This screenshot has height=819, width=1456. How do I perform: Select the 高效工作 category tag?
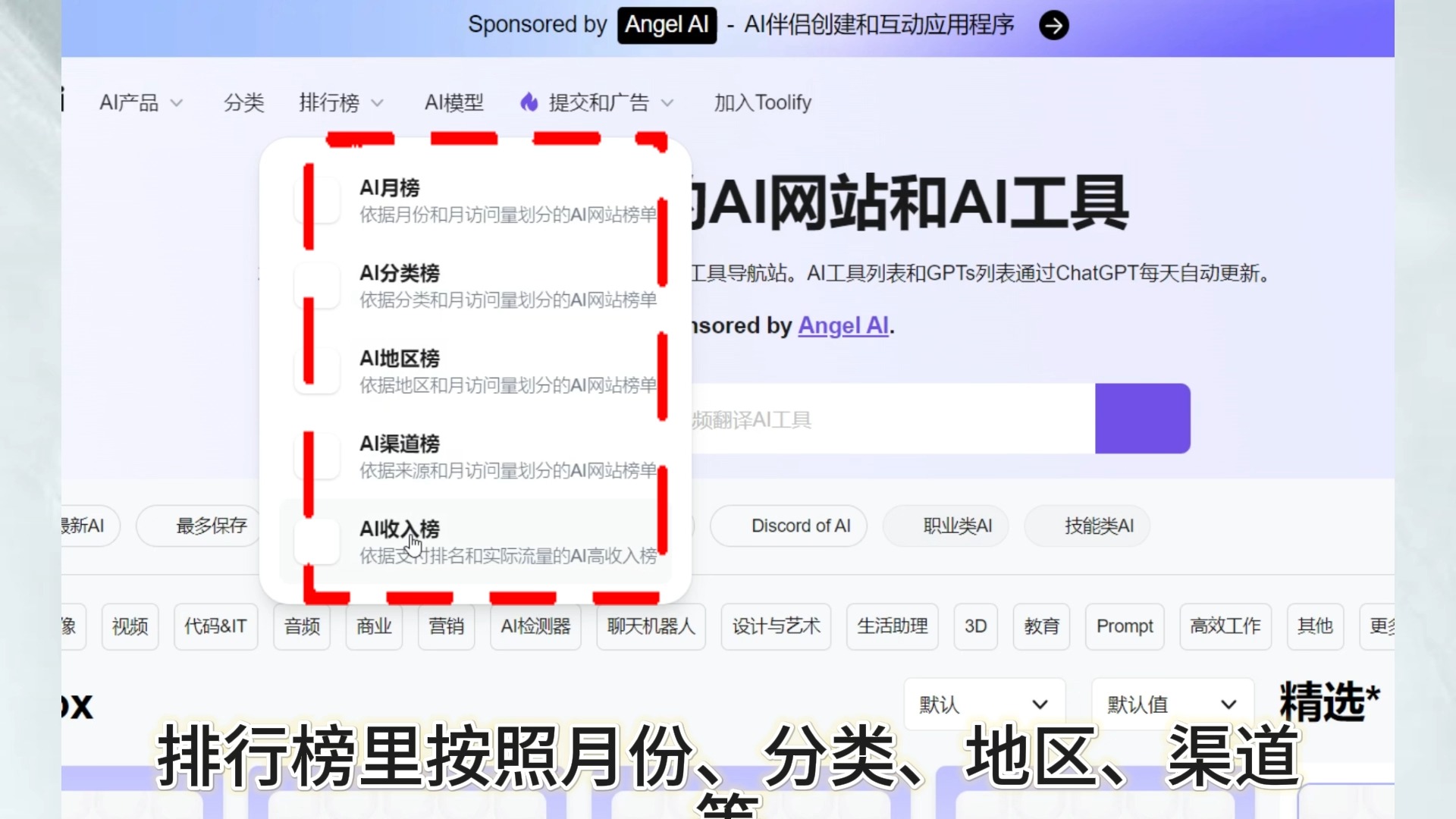[1225, 626]
